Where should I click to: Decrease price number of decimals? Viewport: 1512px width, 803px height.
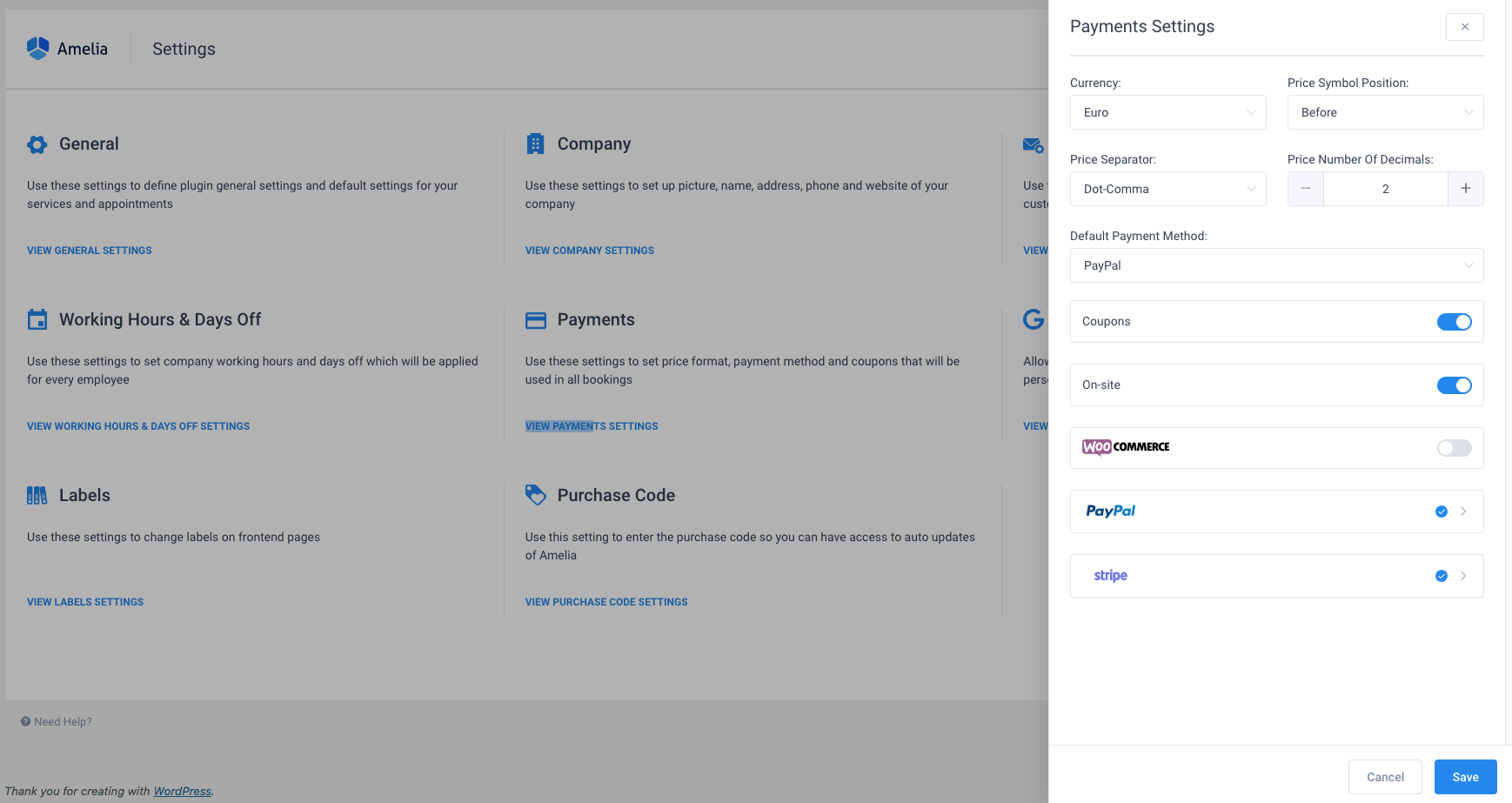pos(1306,189)
